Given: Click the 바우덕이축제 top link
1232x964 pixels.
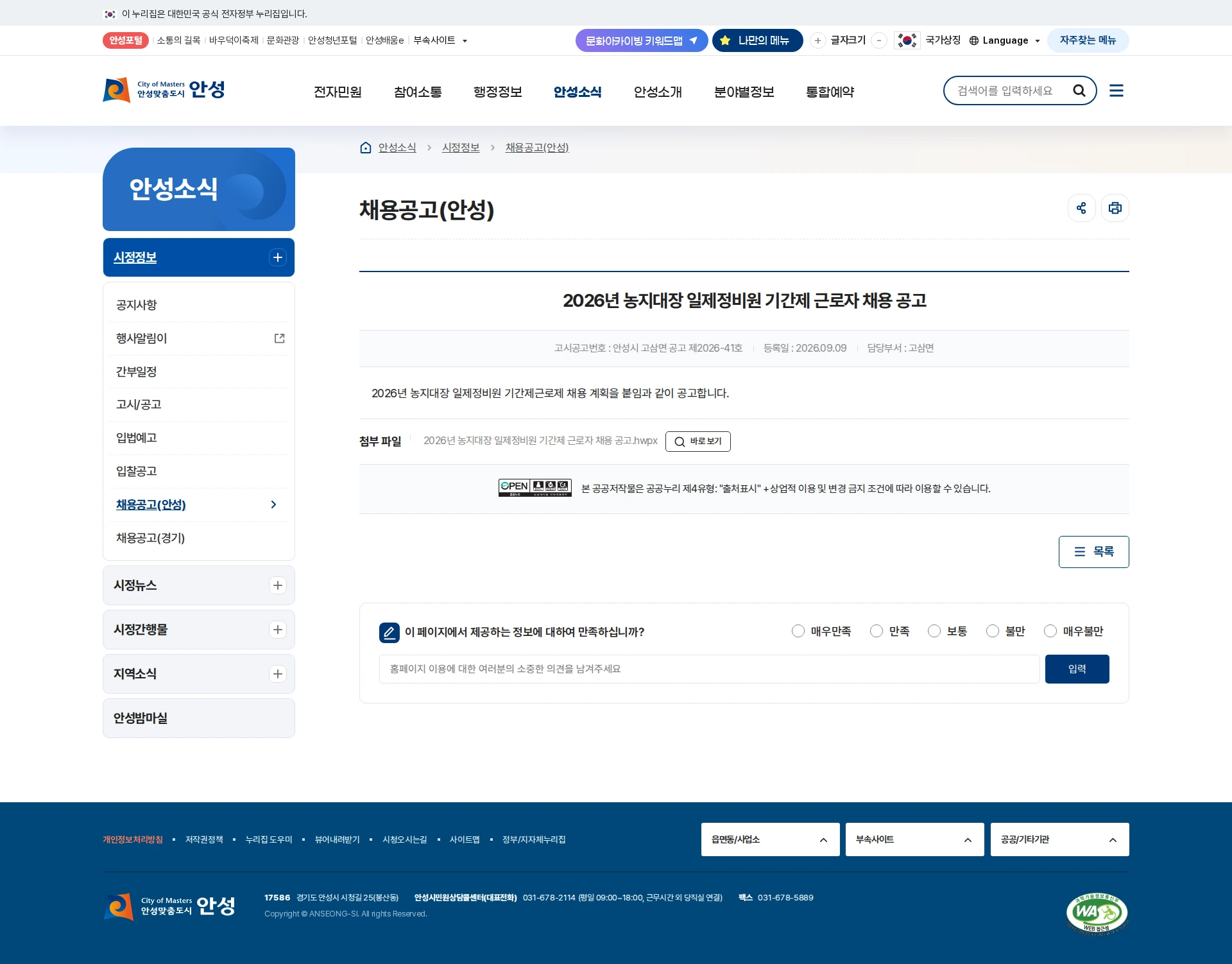Looking at the screenshot, I should pyautogui.click(x=234, y=40).
